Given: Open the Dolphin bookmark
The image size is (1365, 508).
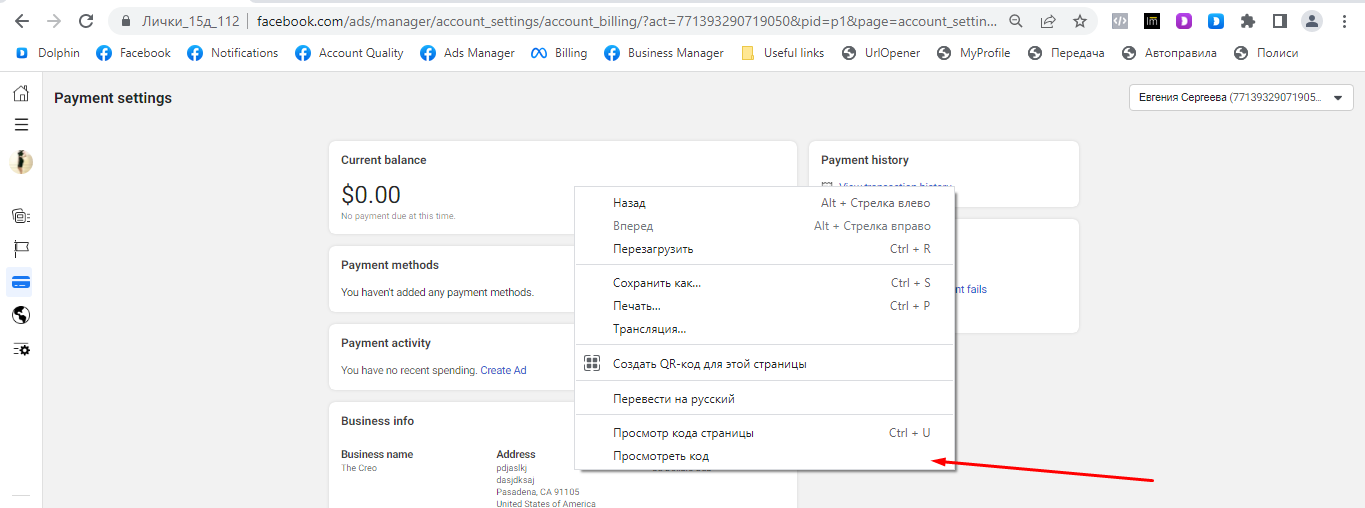Looking at the screenshot, I should click(x=48, y=53).
